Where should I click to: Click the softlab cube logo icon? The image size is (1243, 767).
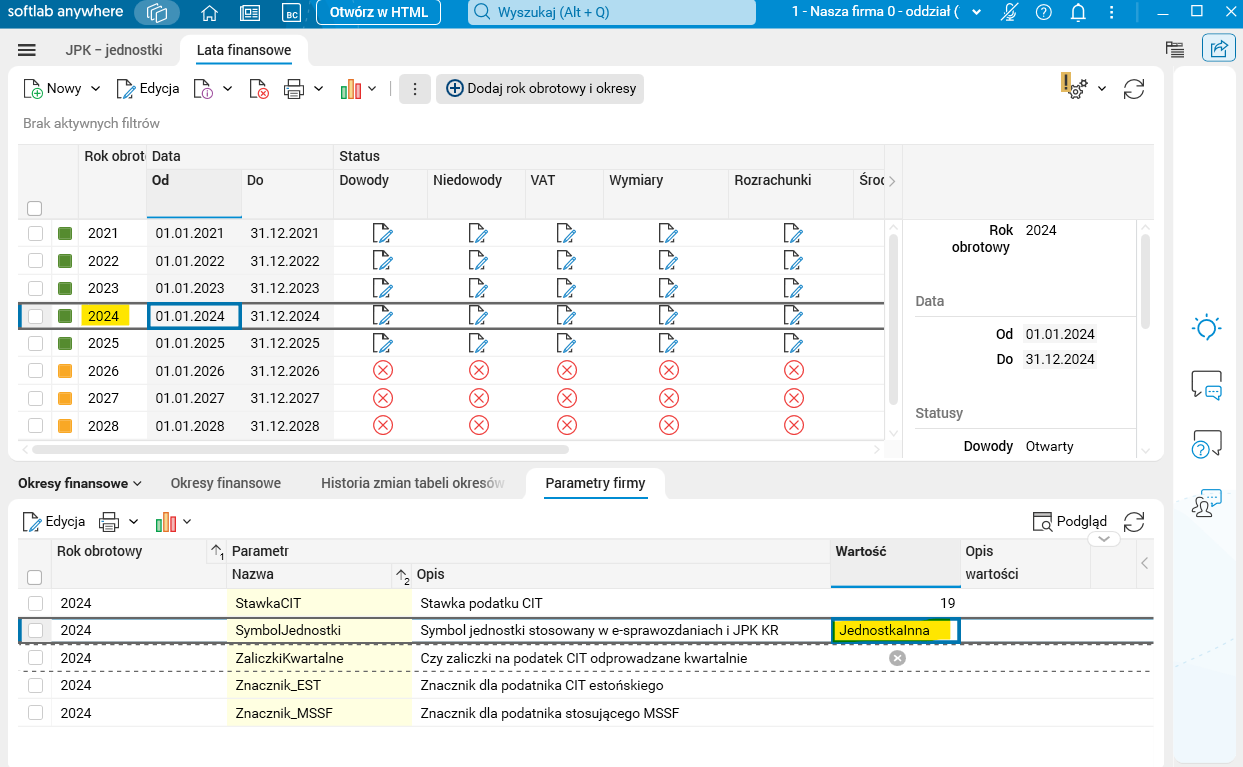pos(157,13)
